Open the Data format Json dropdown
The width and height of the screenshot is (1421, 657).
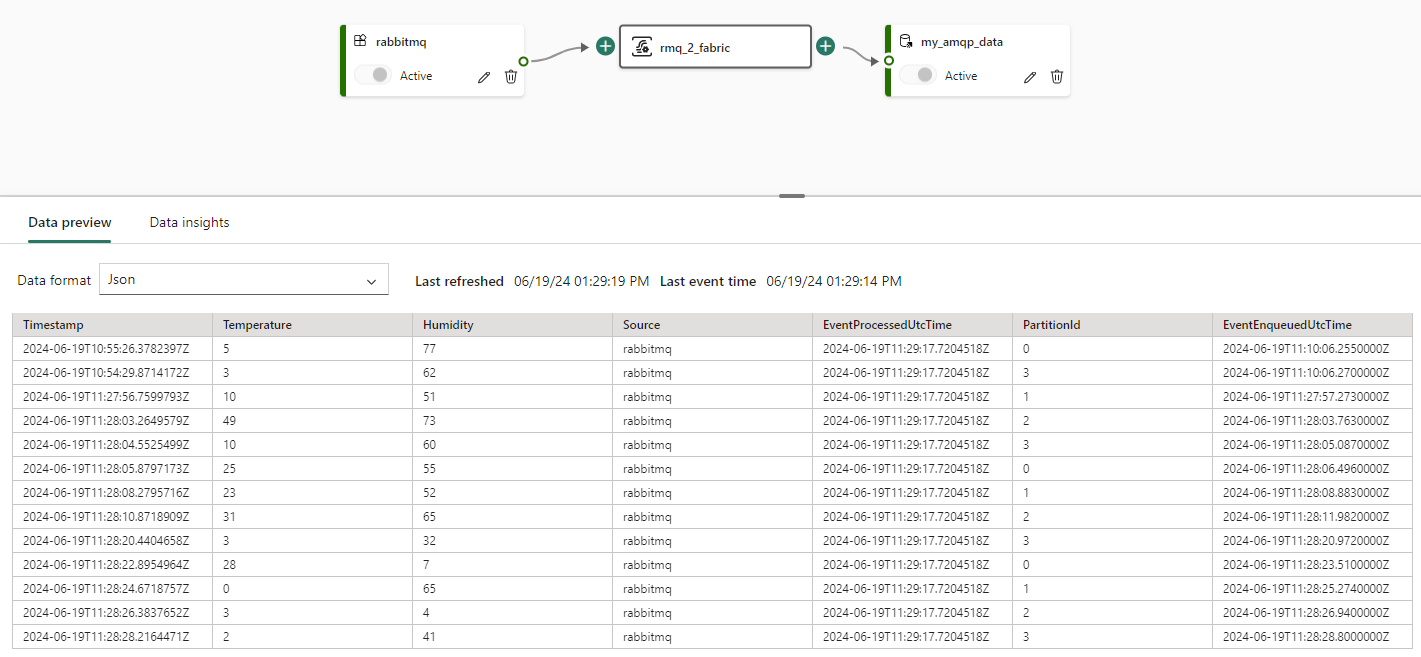point(244,280)
